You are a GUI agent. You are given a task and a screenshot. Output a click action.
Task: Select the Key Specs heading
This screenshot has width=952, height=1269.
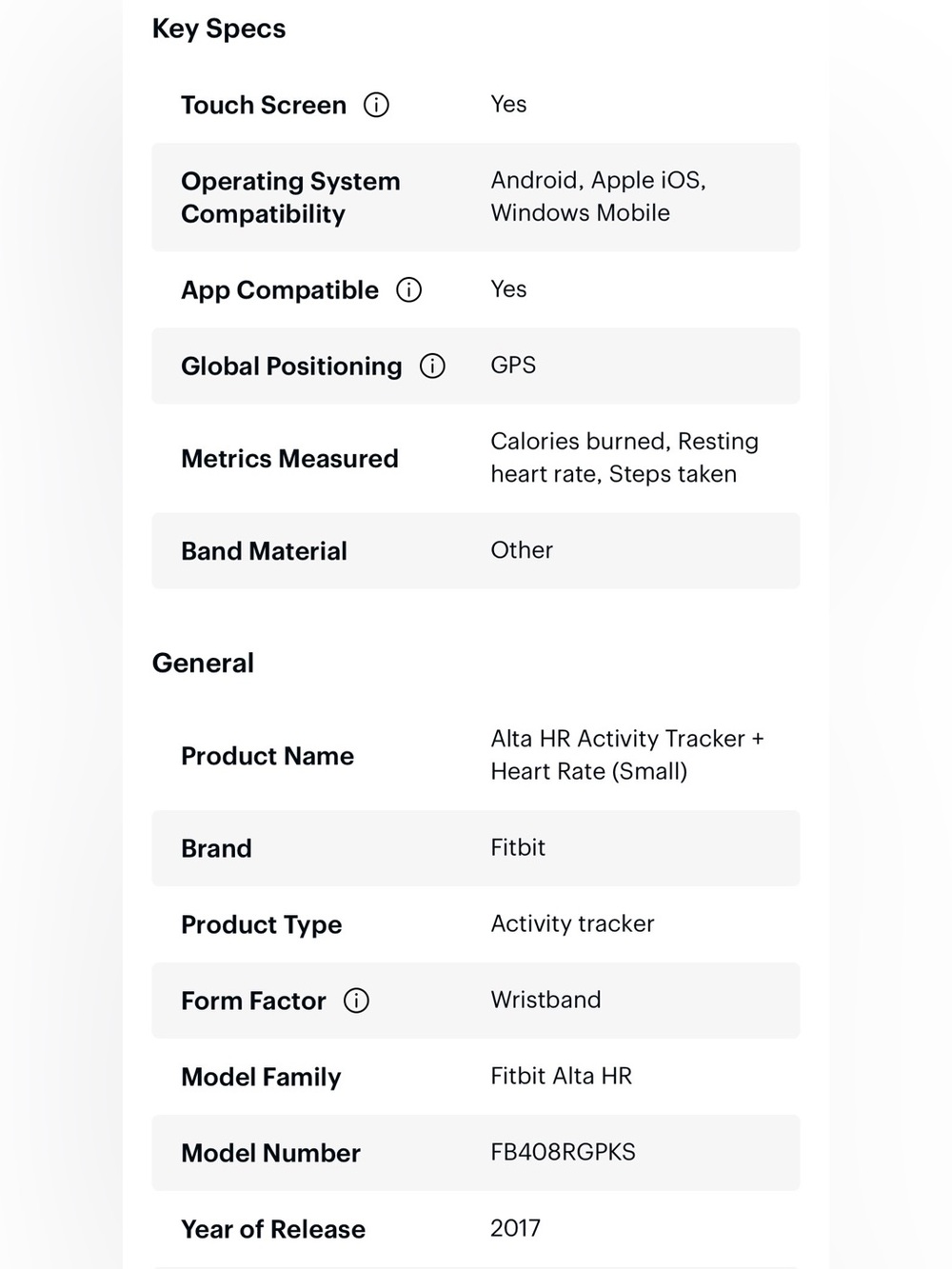pos(219,29)
